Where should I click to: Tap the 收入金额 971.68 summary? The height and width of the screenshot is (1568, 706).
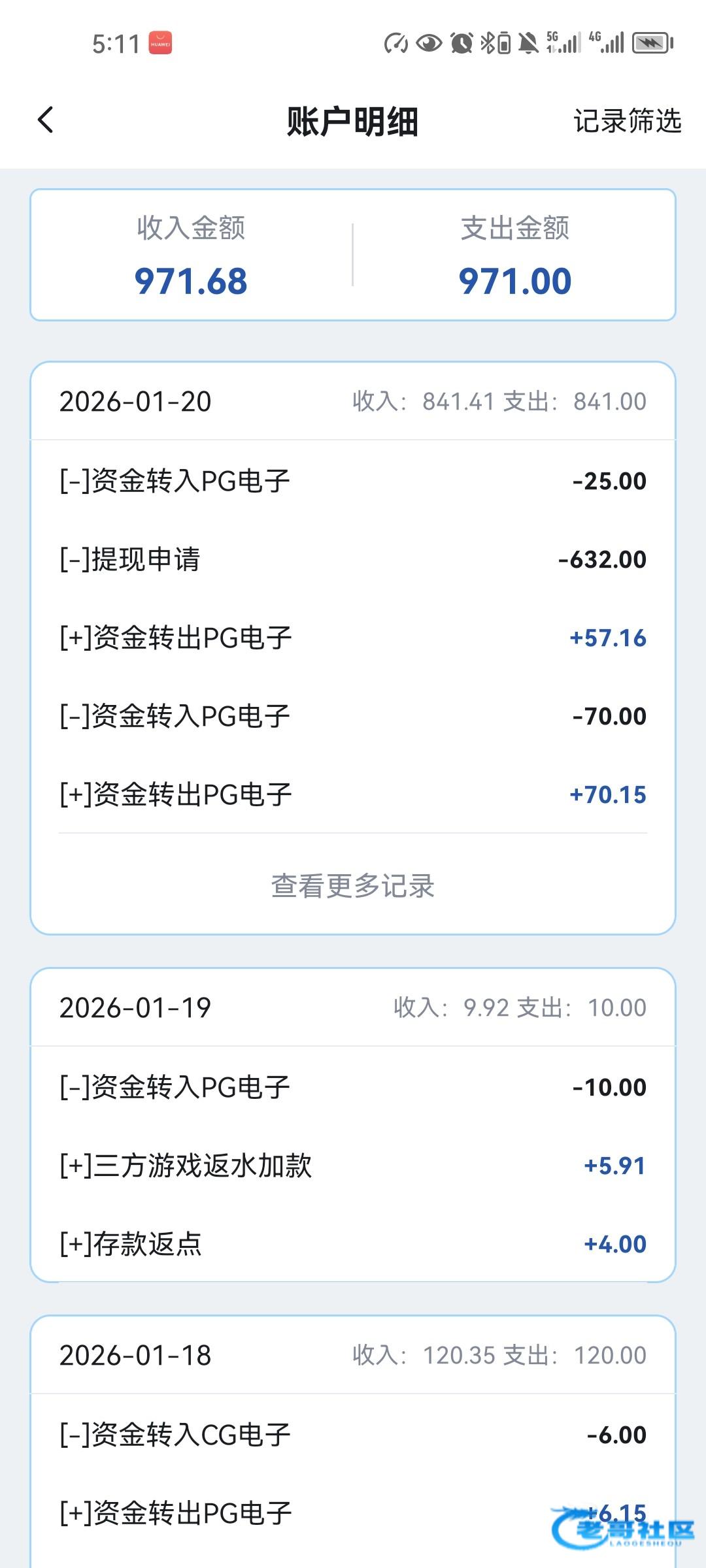click(x=191, y=255)
